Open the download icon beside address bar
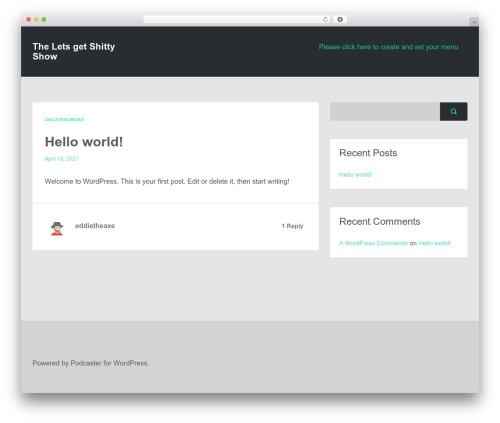The width and height of the screenshot is (500, 423). [x=340, y=19]
